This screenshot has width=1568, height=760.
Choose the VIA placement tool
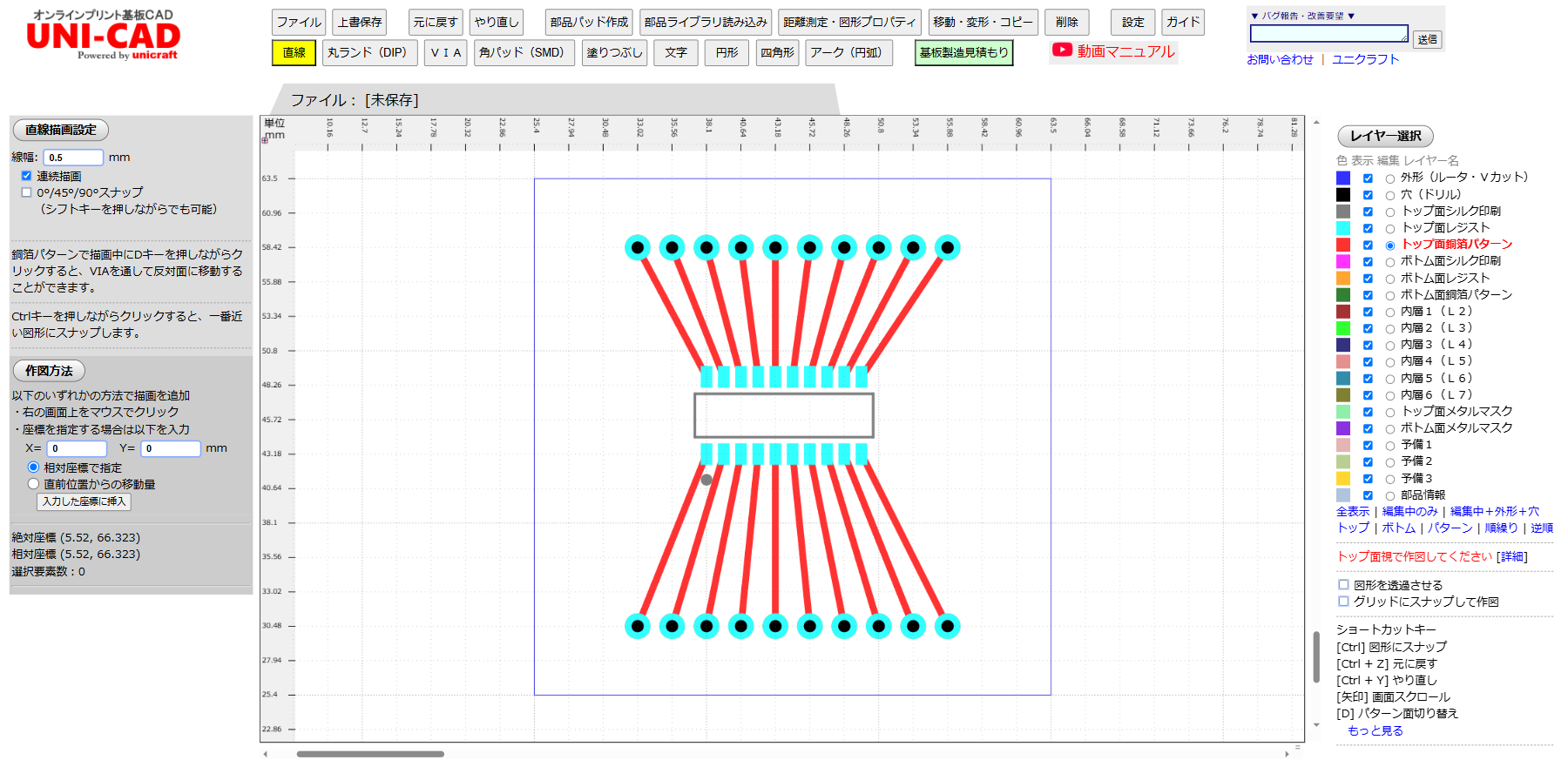pos(446,53)
